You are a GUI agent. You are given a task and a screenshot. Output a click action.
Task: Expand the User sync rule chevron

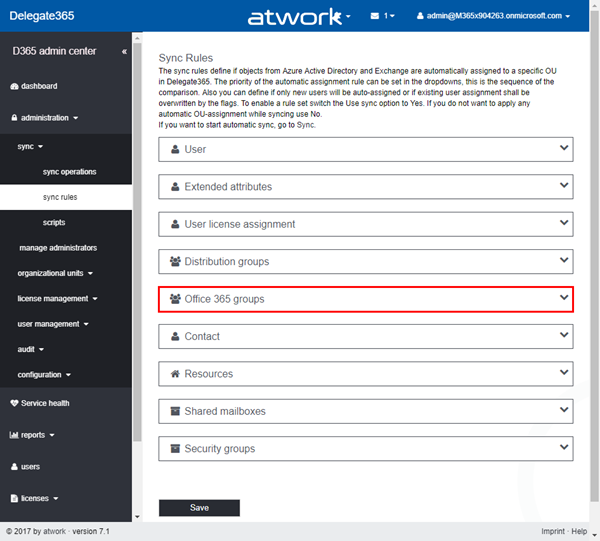[x=564, y=148]
